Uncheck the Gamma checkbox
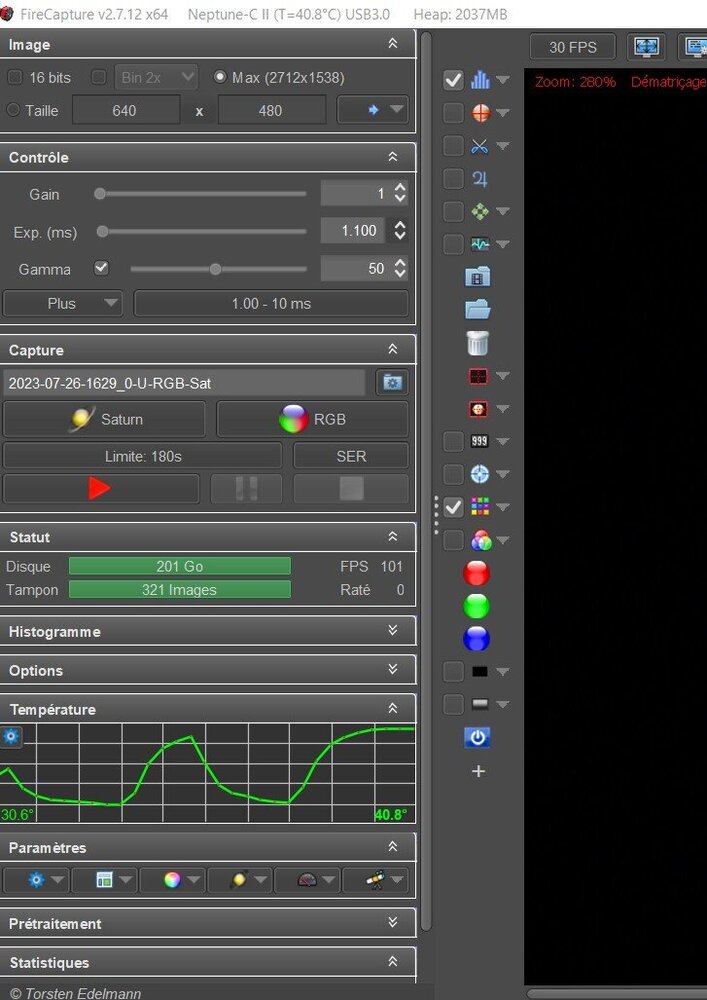This screenshot has width=707, height=1000. 101,268
